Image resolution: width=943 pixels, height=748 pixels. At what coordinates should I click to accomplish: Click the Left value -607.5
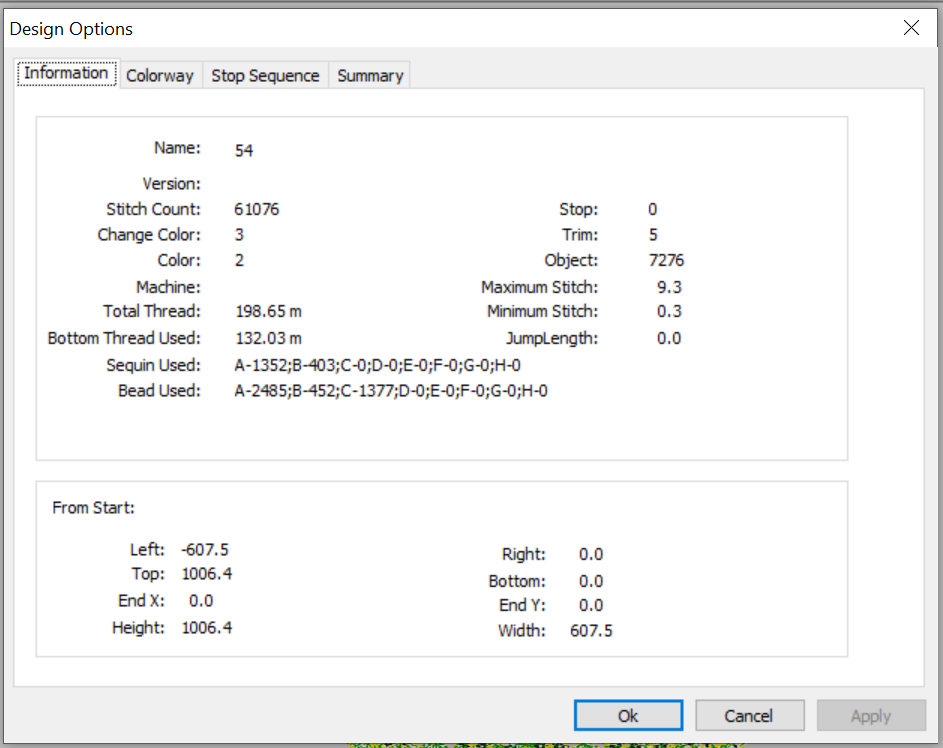[x=205, y=550]
